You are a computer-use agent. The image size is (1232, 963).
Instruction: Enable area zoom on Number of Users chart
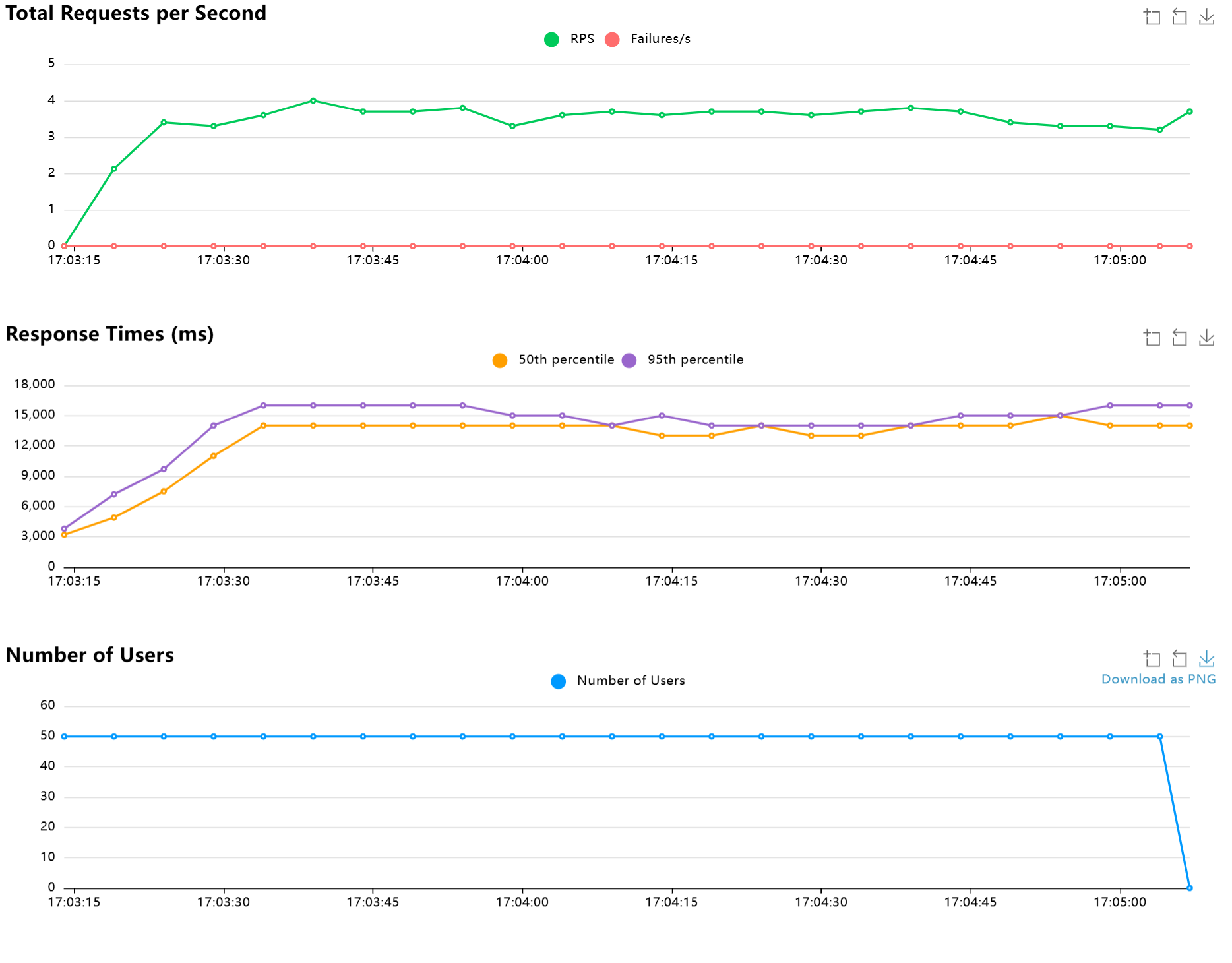1152,659
